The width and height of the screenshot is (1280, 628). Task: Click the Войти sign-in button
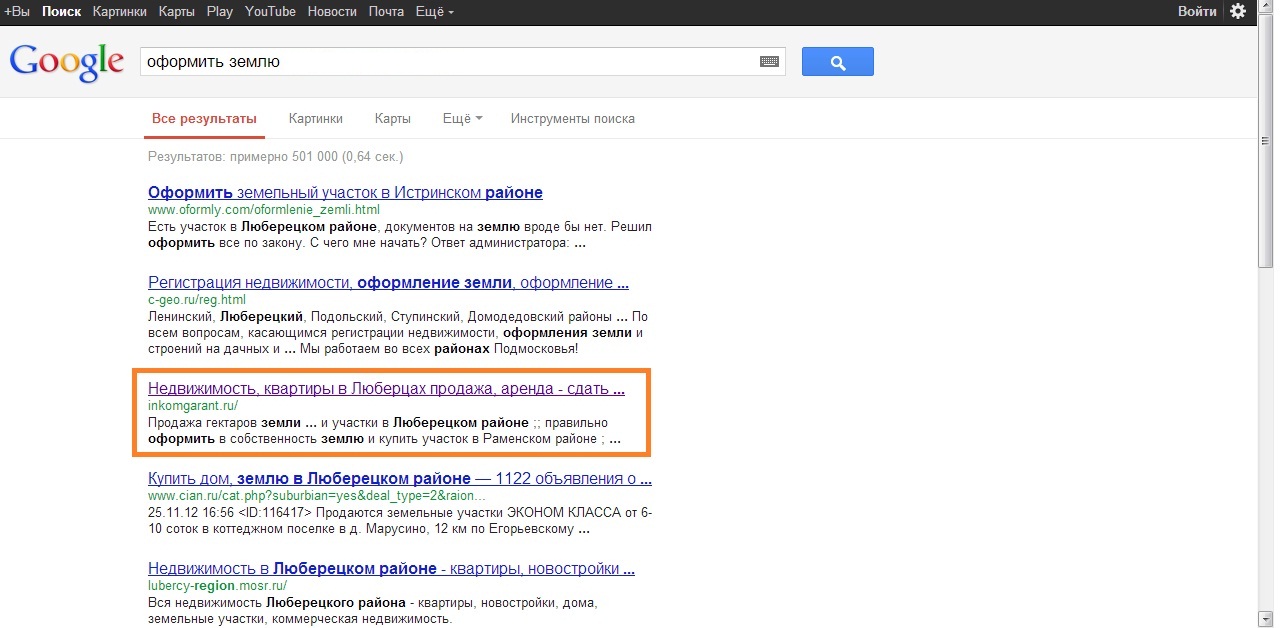pos(1197,11)
